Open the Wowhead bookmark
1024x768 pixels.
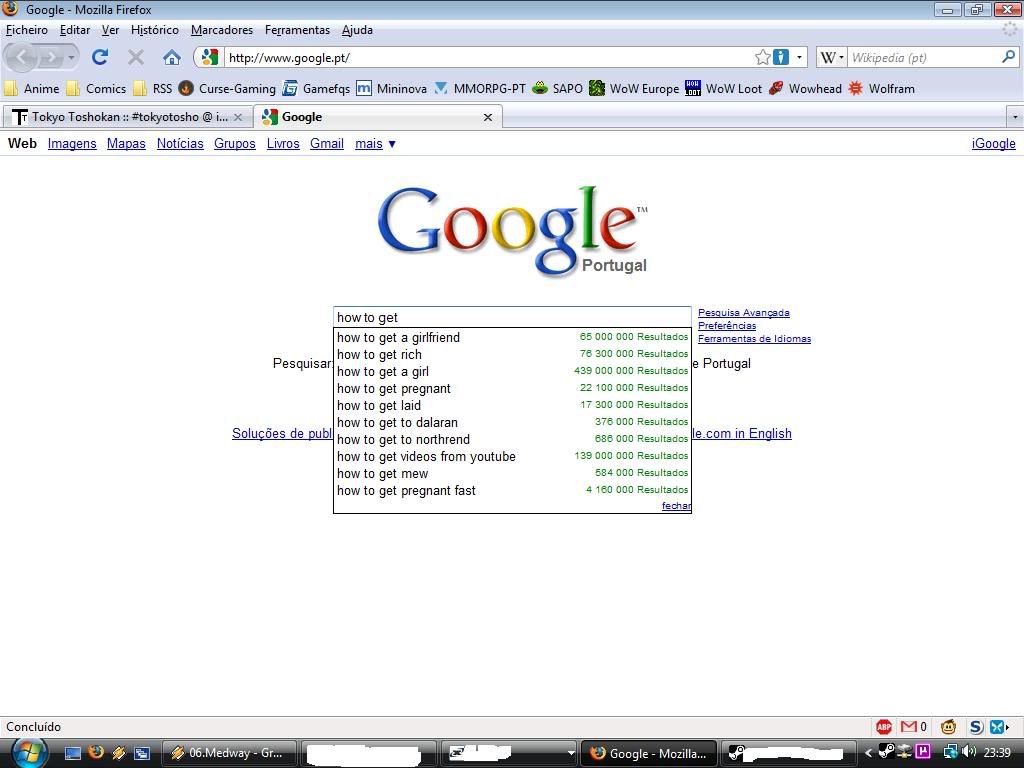point(805,88)
